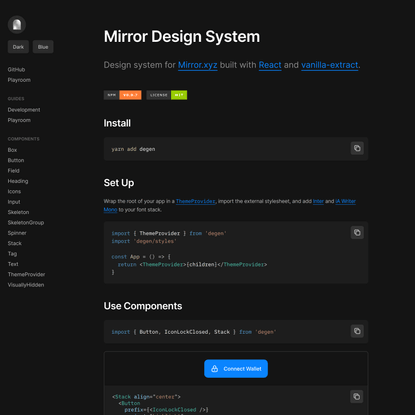Open the Field component docs

14,171
